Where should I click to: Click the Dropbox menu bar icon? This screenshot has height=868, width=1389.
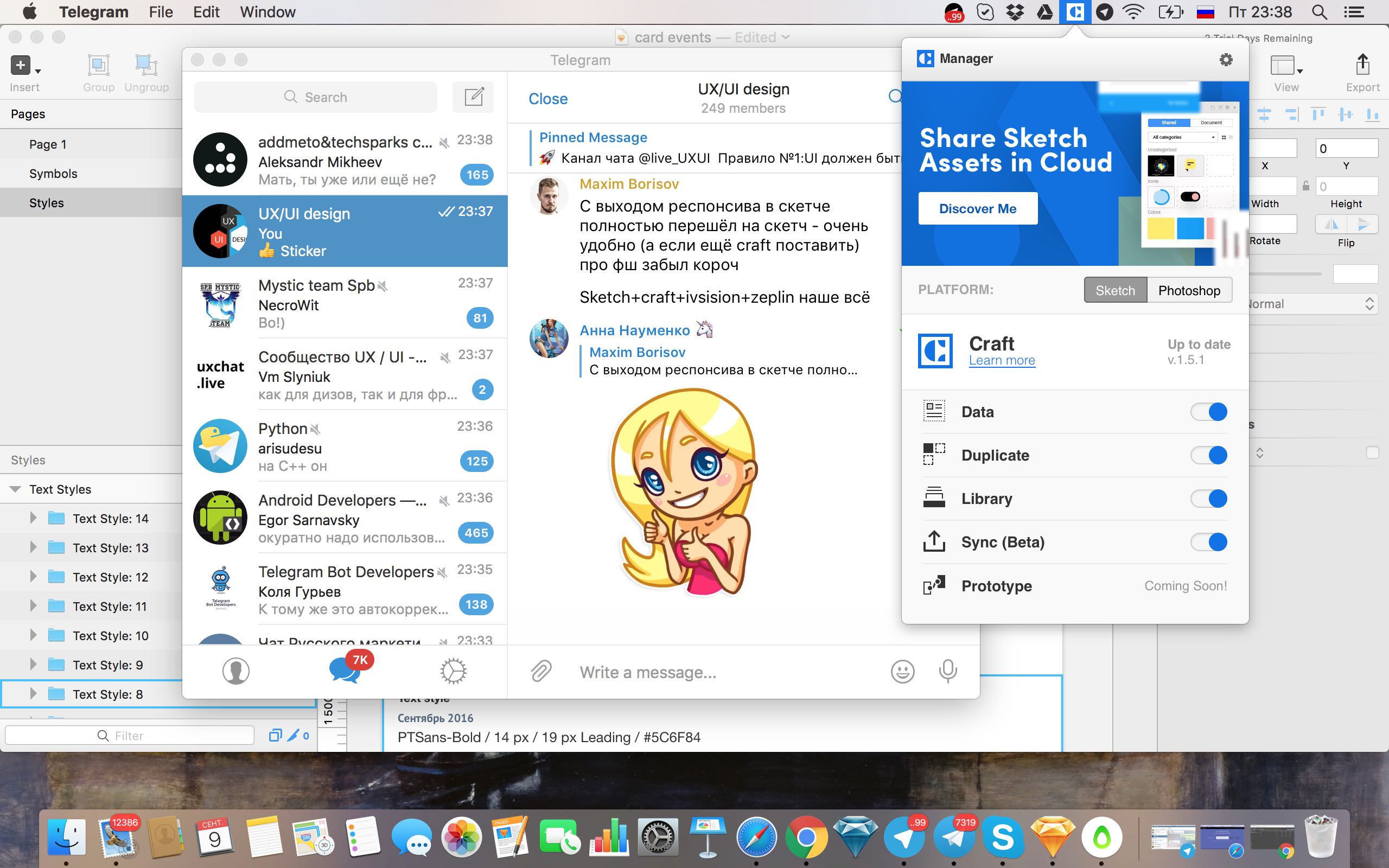click(1015, 12)
